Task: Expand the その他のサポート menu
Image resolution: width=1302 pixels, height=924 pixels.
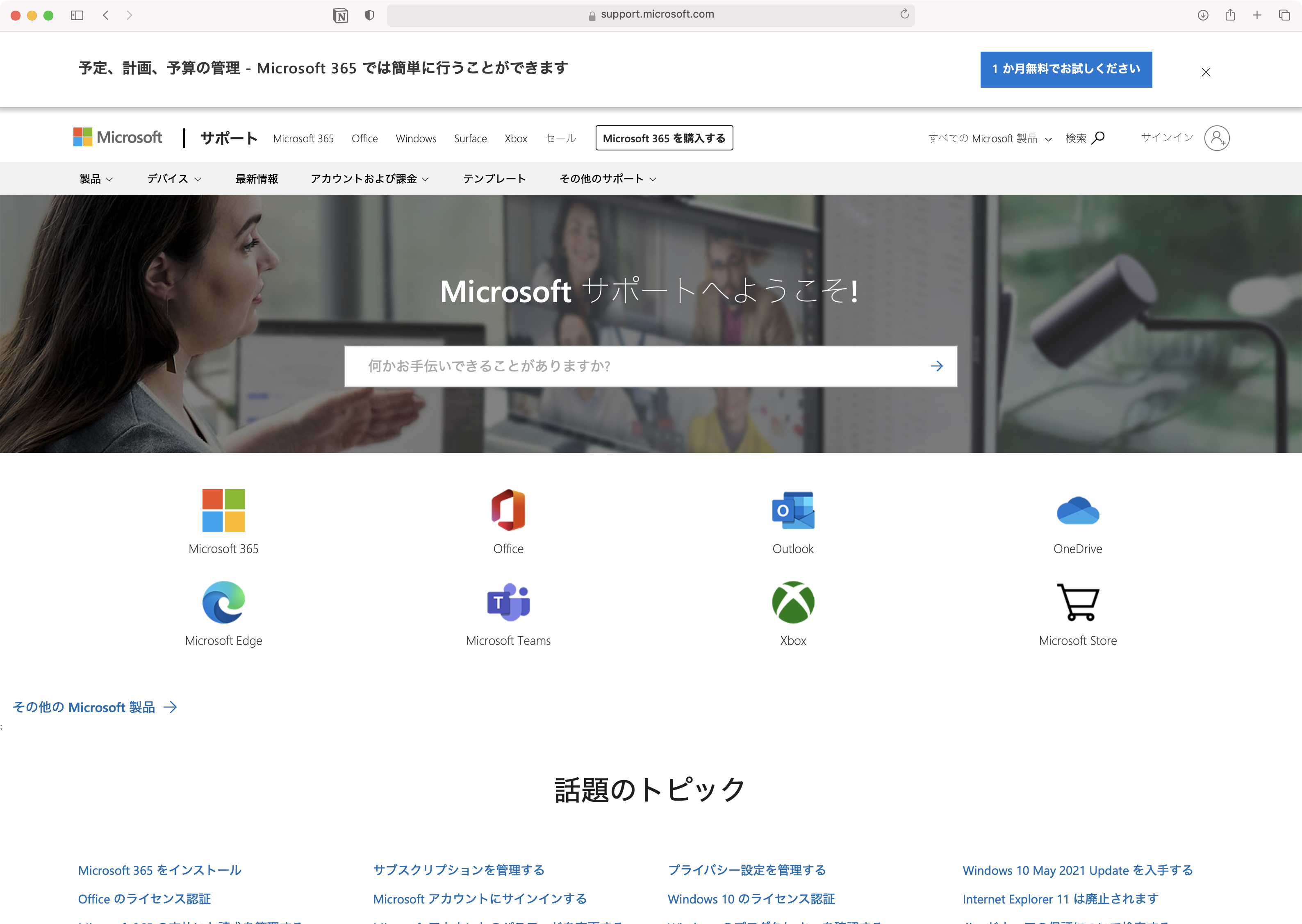Action: pyautogui.click(x=608, y=179)
